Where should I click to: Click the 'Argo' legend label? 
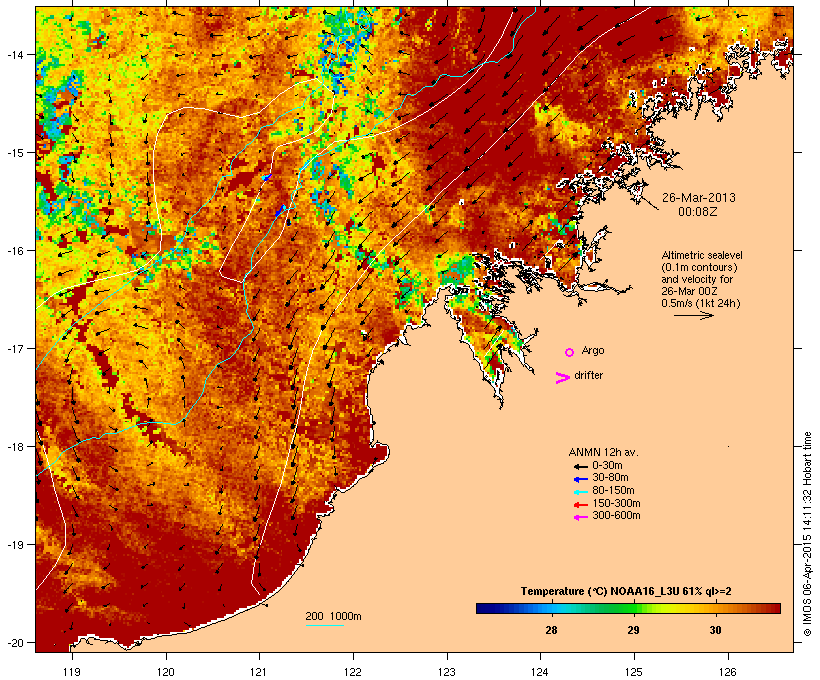click(593, 350)
